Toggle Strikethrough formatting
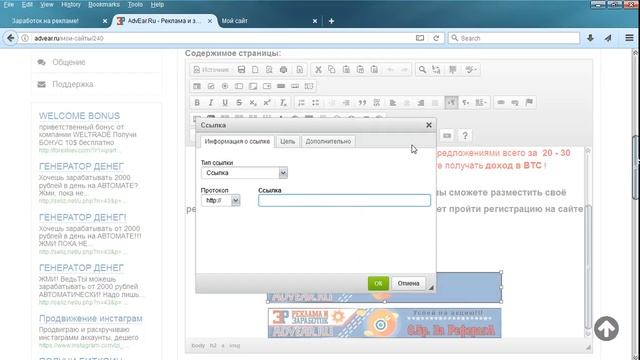 tap(239, 102)
